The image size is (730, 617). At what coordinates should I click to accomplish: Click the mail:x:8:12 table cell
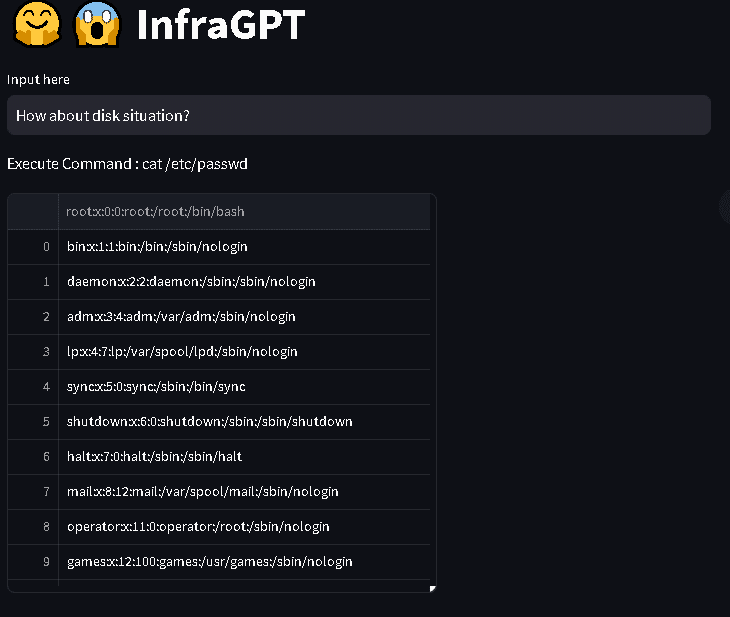pos(244,492)
